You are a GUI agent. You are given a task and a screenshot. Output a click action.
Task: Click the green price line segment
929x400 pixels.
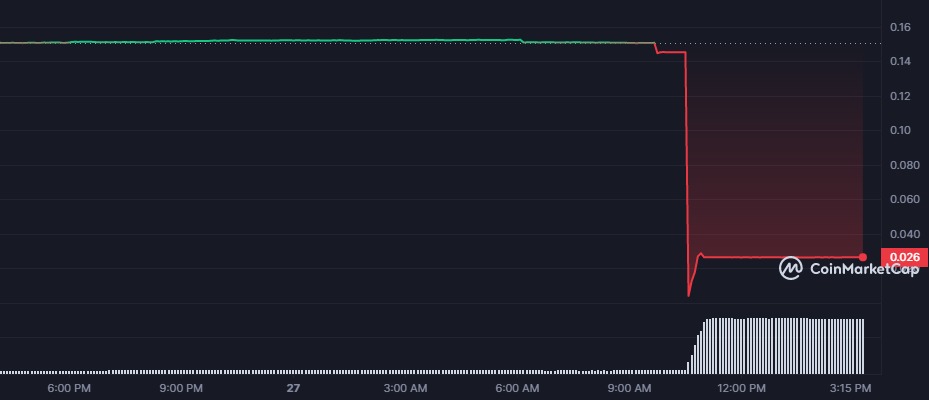pyautogui.click(x=300, y=41)
